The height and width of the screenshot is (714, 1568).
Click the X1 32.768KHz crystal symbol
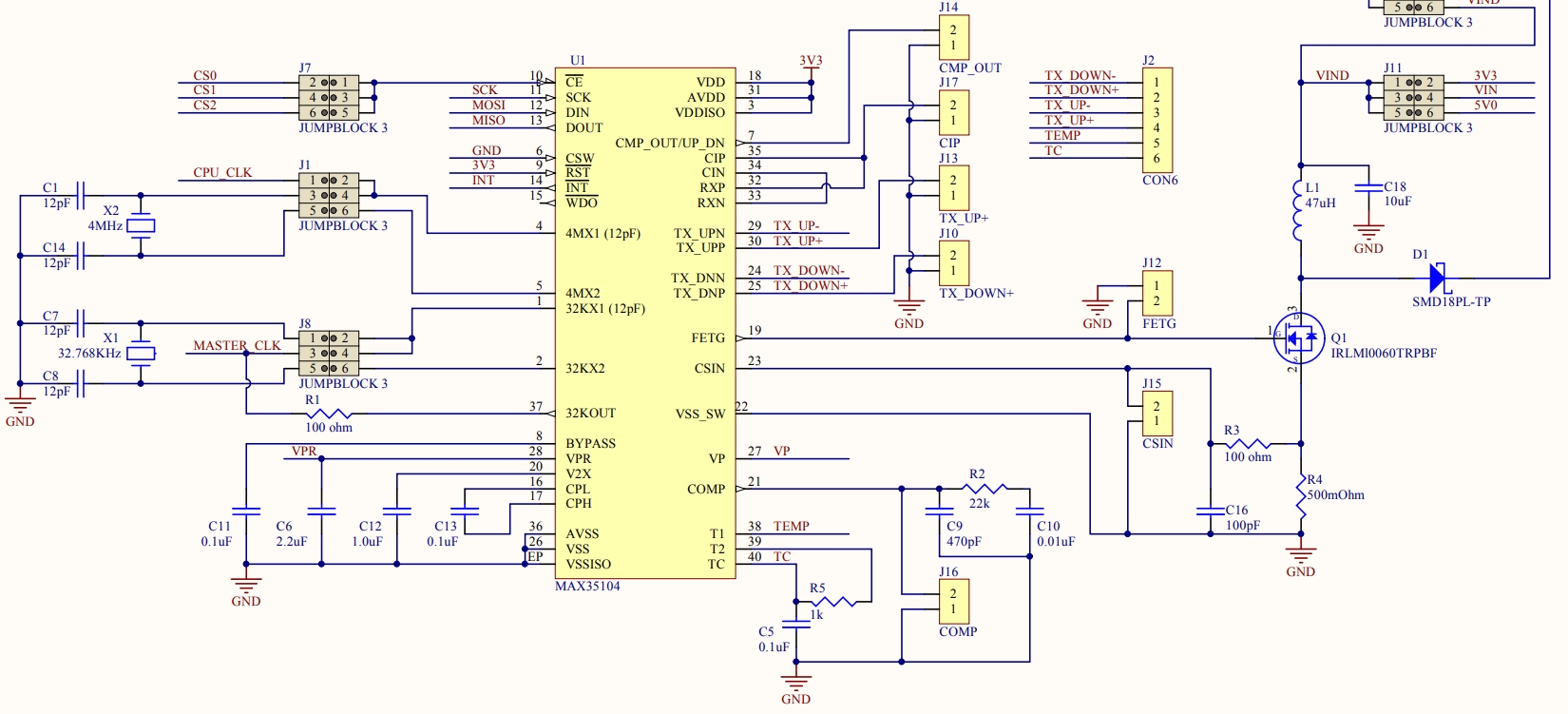141,354
